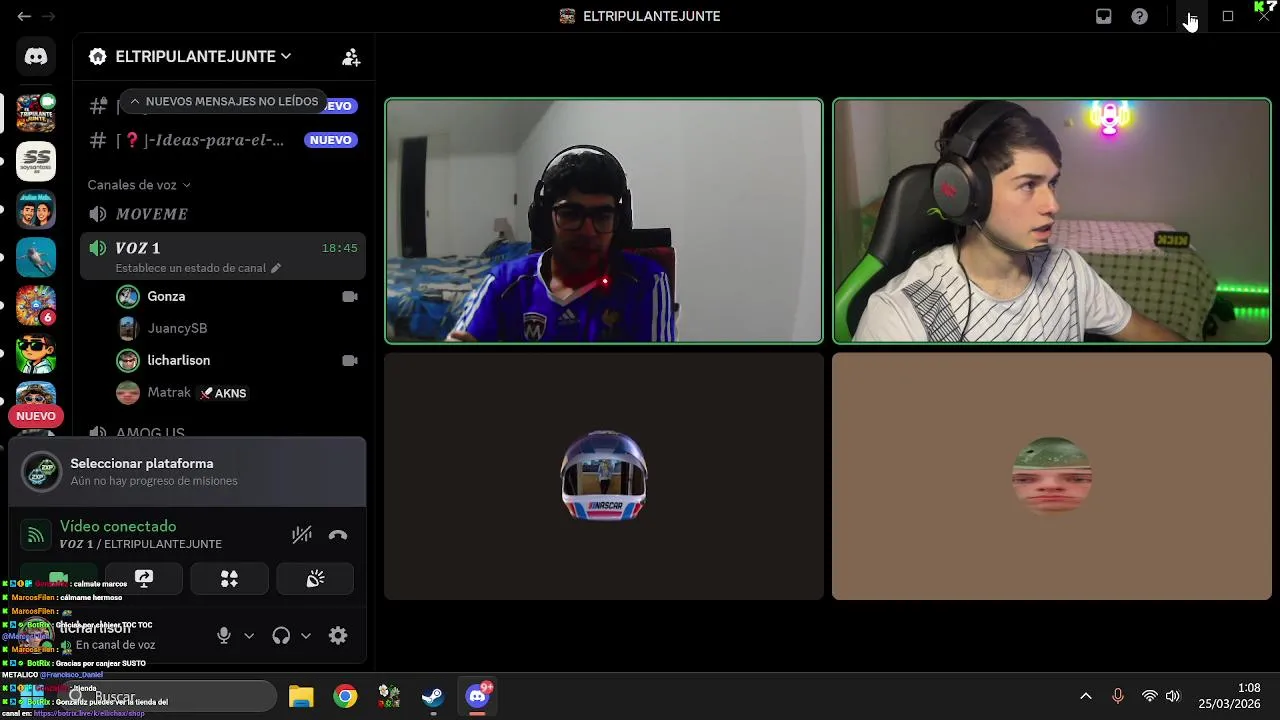Start an activity button

tap(229, 579)
